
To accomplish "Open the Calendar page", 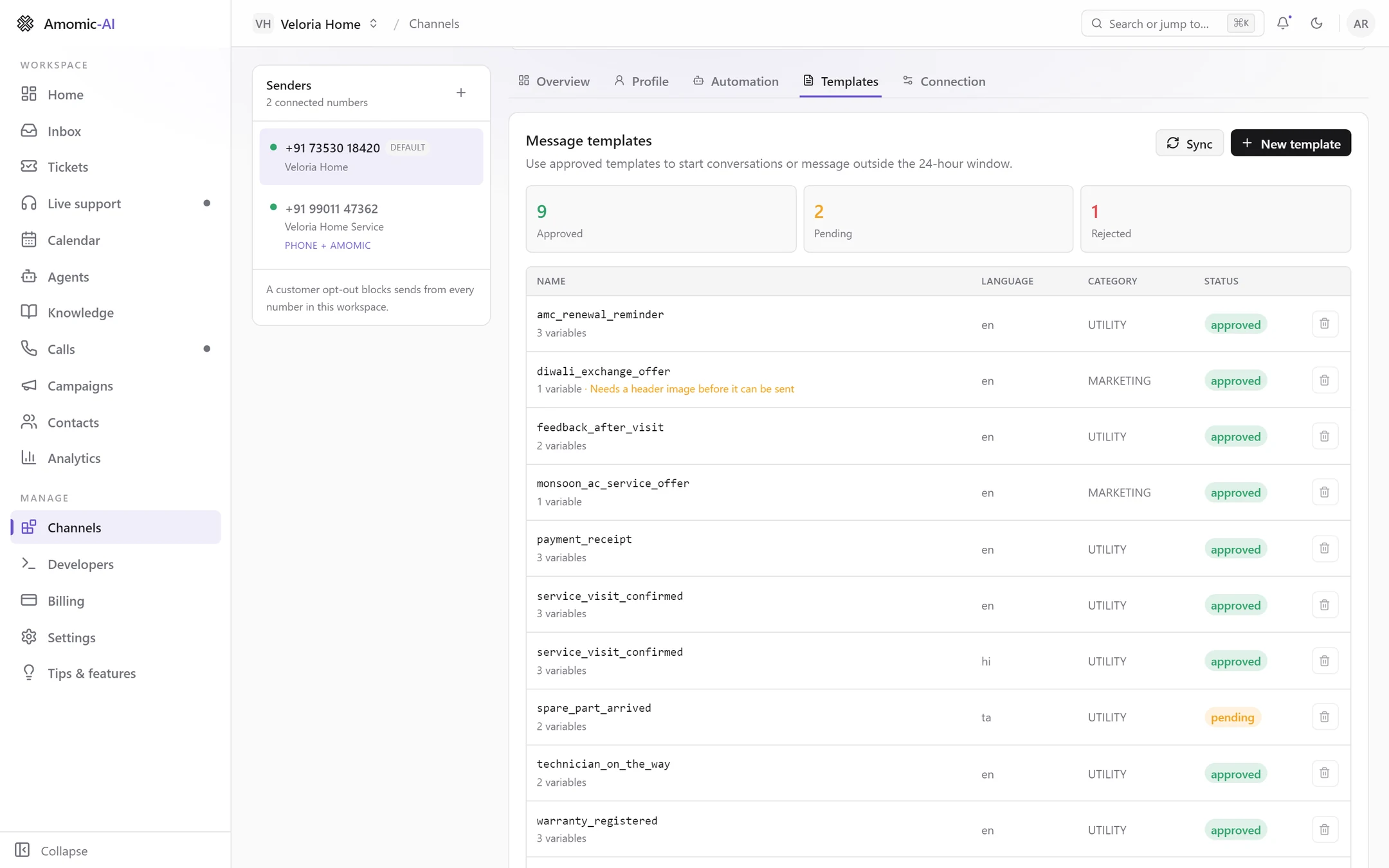I will tap(116, 240).
